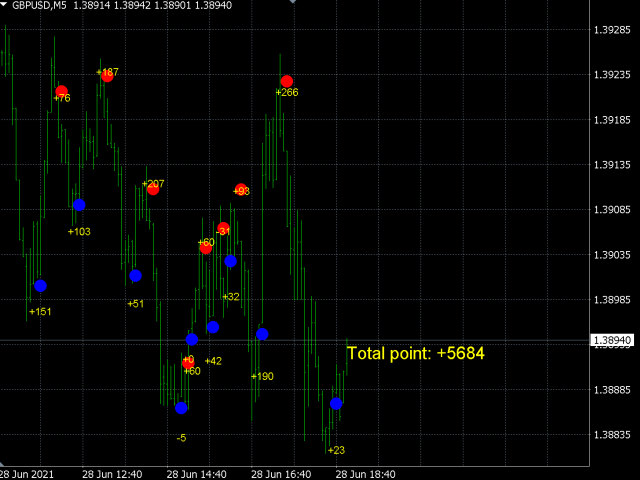This screenshot has height=480, width=640.
Task: Select the red dot above +76
Action: 62,91
